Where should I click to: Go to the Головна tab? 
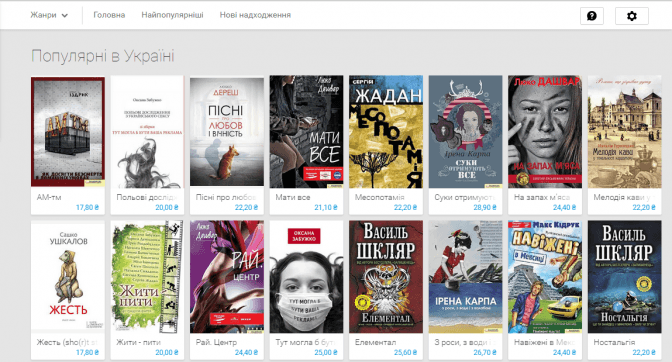(109, 15)
